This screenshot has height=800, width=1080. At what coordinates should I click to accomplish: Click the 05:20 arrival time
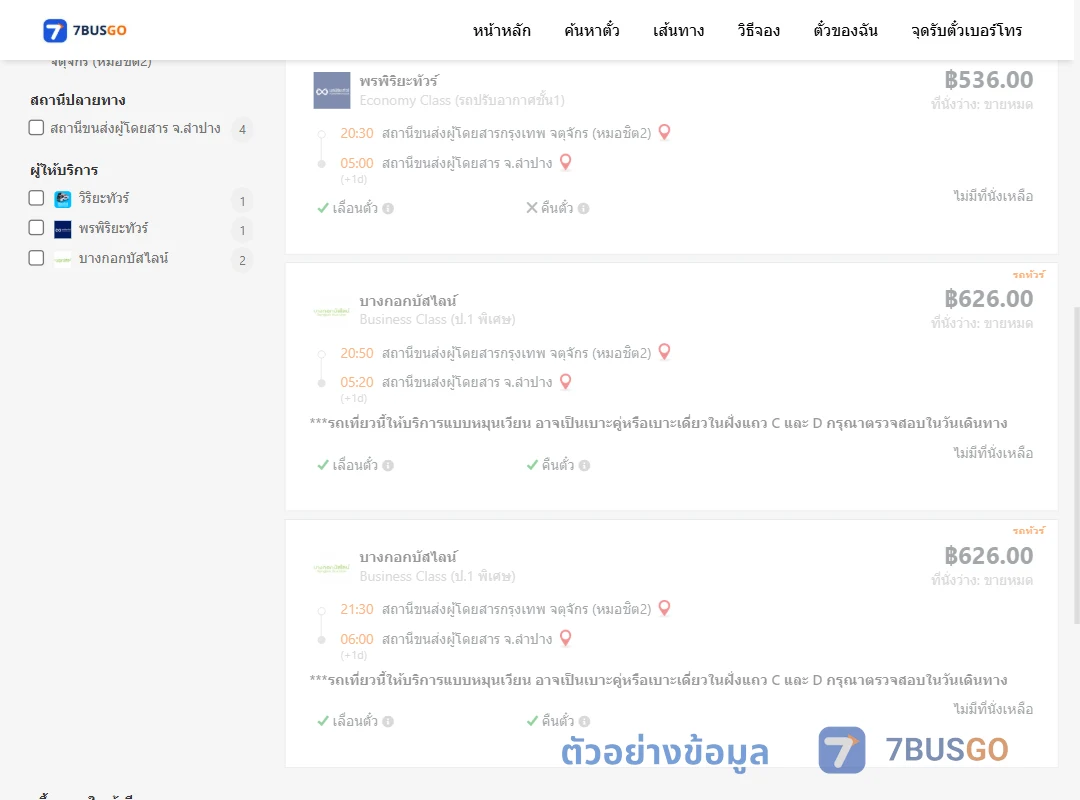point(357,382)
